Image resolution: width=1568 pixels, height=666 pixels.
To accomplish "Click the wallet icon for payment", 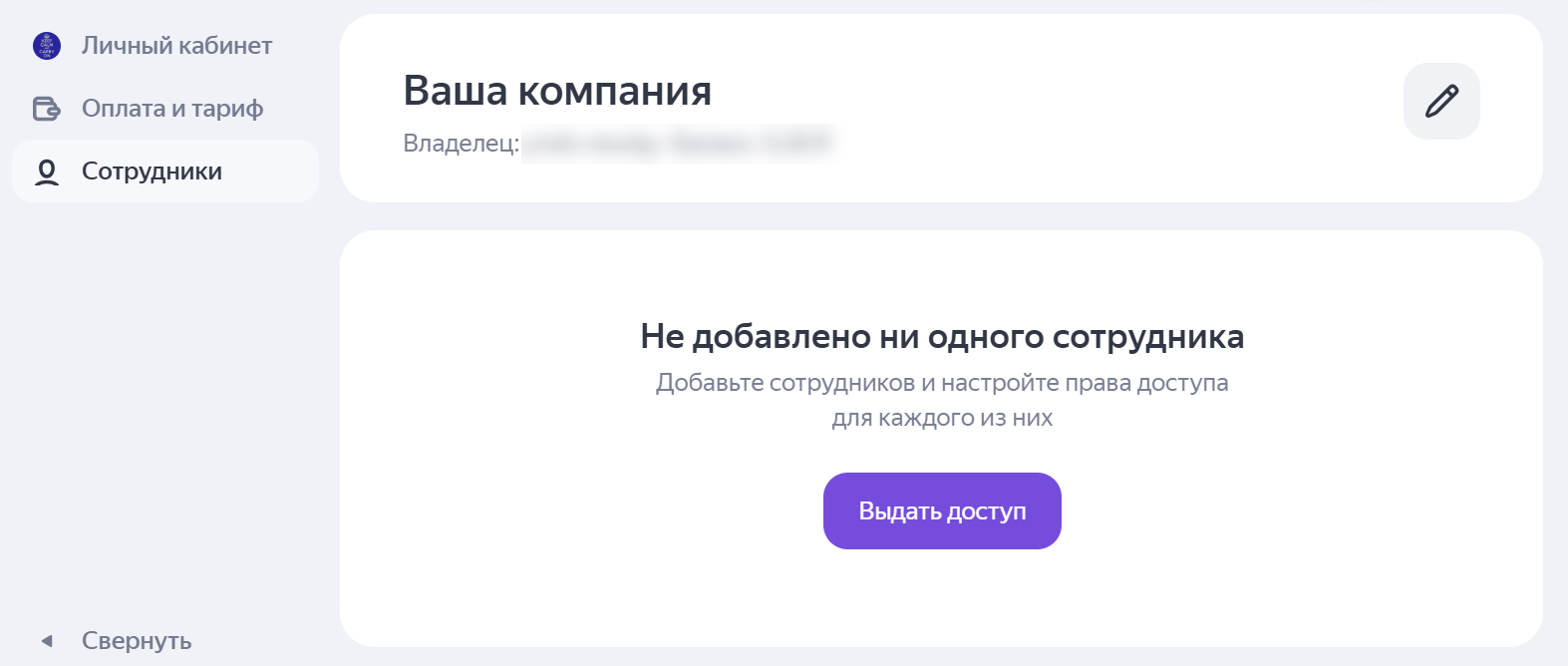I will click(47, 109).
